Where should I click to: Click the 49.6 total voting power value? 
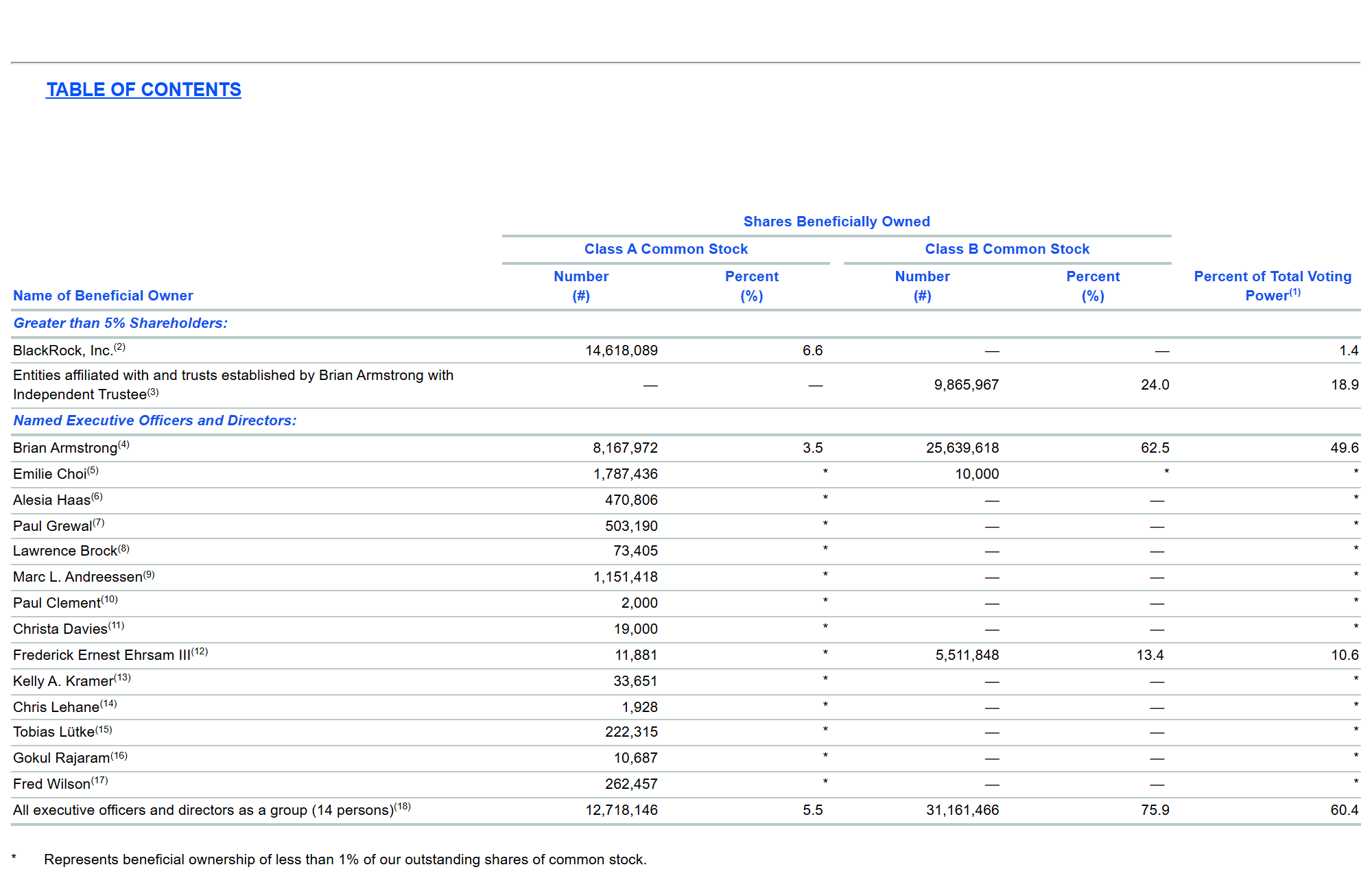(x=1345, y=448)
